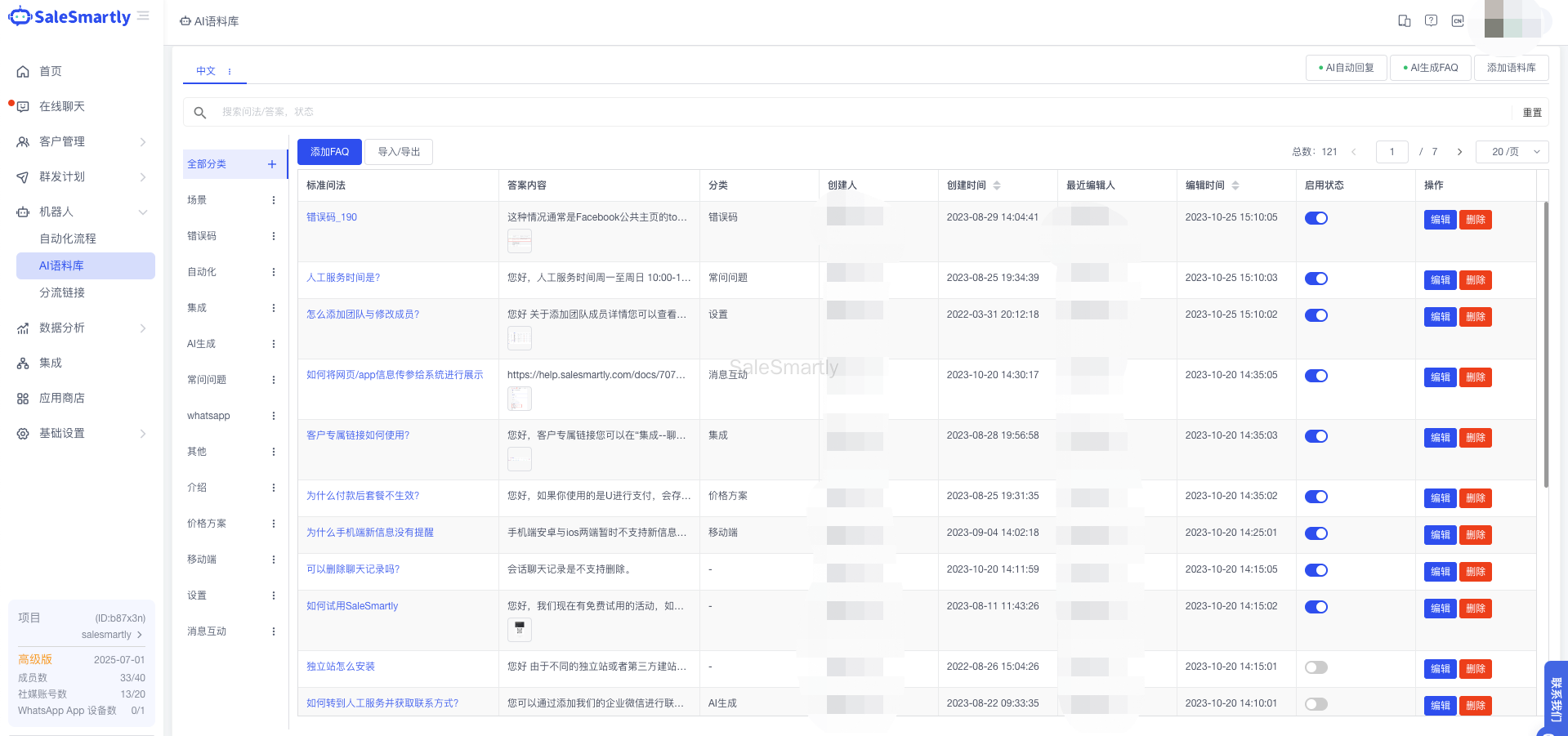Click the mobile app icon in the top bar

(x=1405, y=20)
